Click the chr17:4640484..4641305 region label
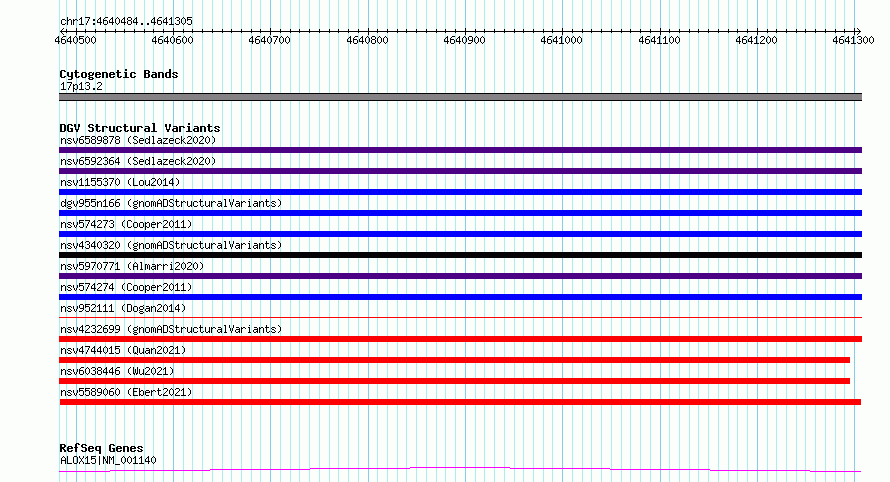The image size is (890, 482). [126, 21]
